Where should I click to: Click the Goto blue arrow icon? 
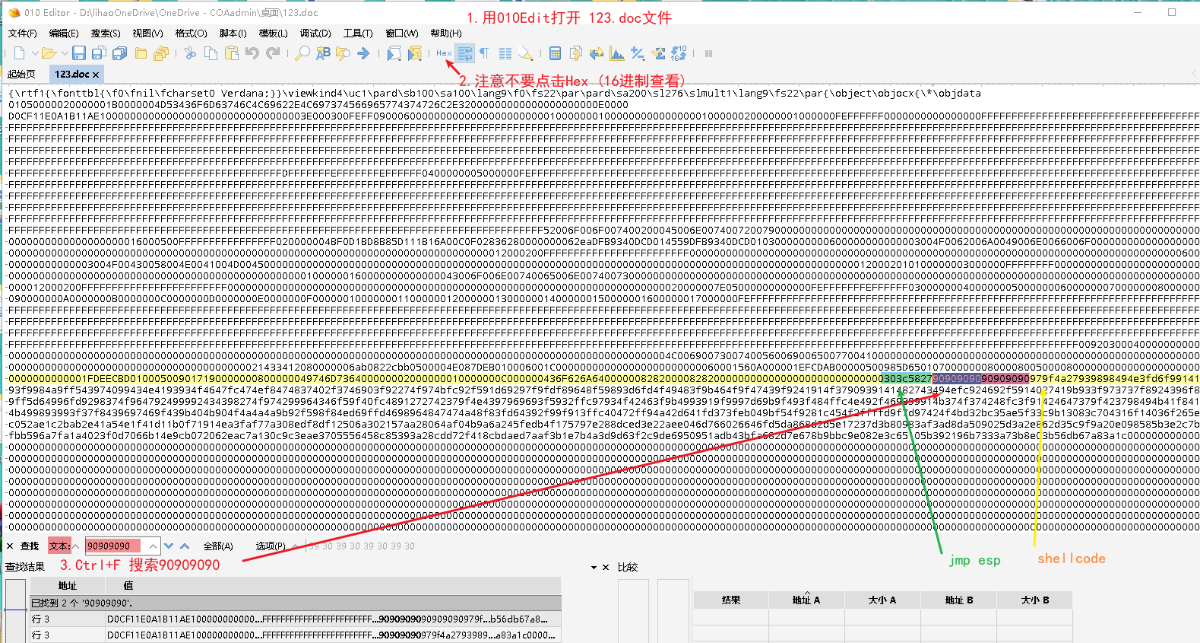(363, 52)
